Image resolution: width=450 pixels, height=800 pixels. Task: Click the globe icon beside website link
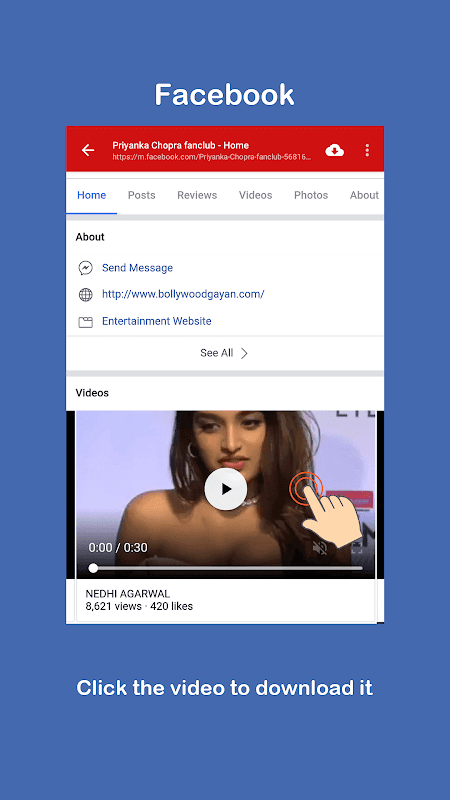(x=85, y=294)
